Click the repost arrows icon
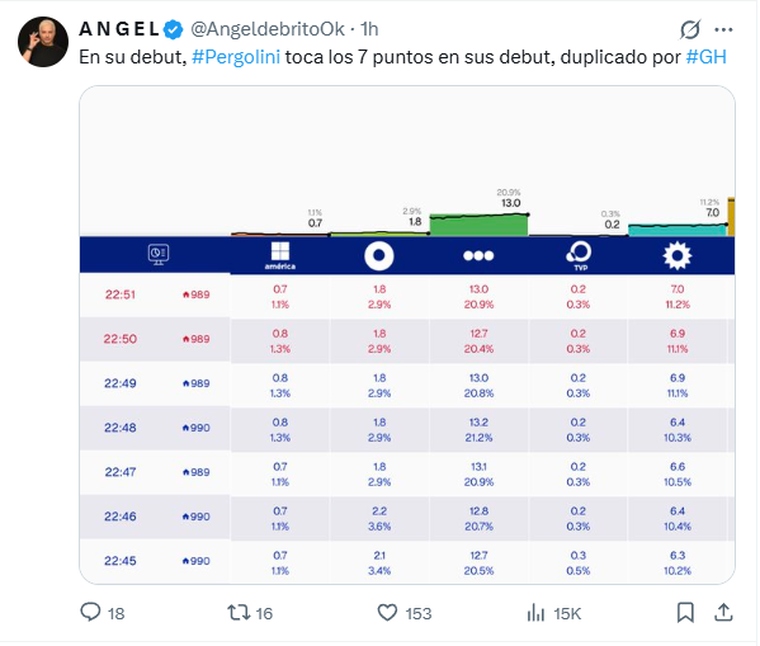This screenshot has height=646, width=760. coord(238,612)
